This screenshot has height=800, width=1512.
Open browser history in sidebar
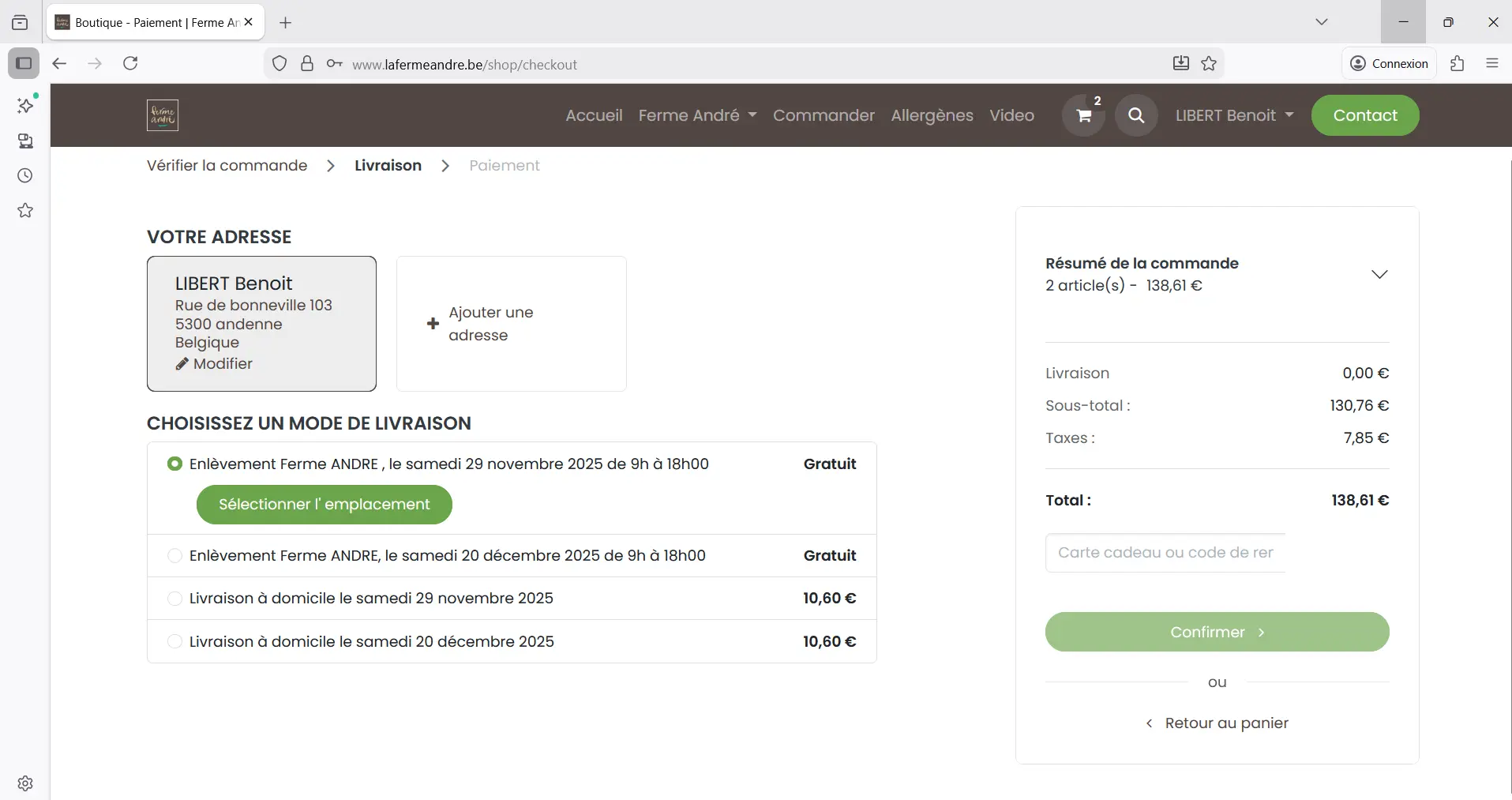click(25, 175)
